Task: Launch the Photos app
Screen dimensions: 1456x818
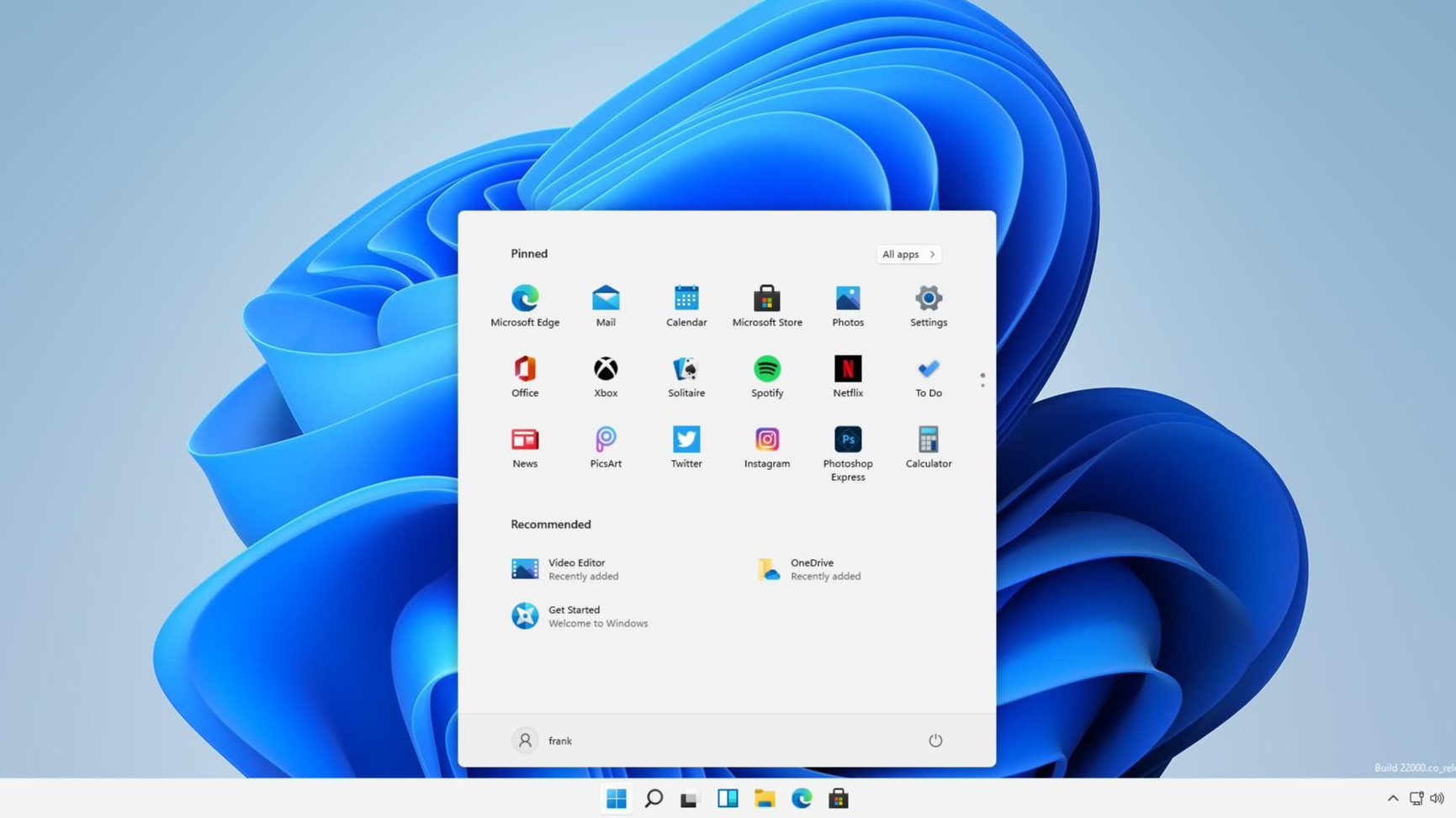Action: coord(848,306)
